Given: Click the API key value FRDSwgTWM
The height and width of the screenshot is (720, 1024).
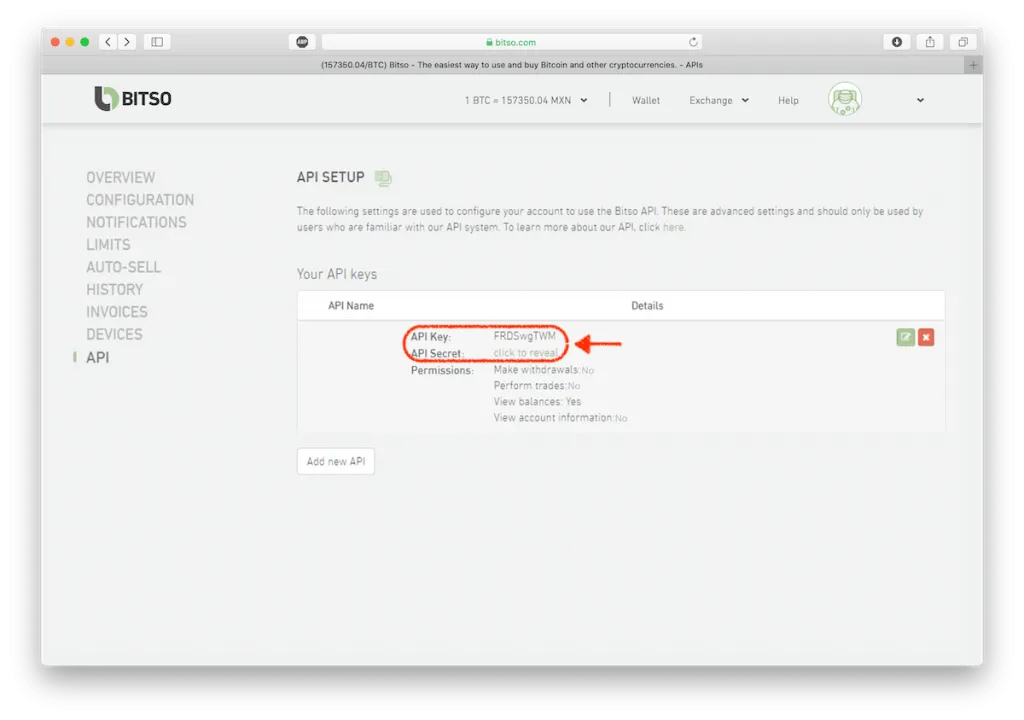Looking at the screenshot, I should (x=524, y=336).
